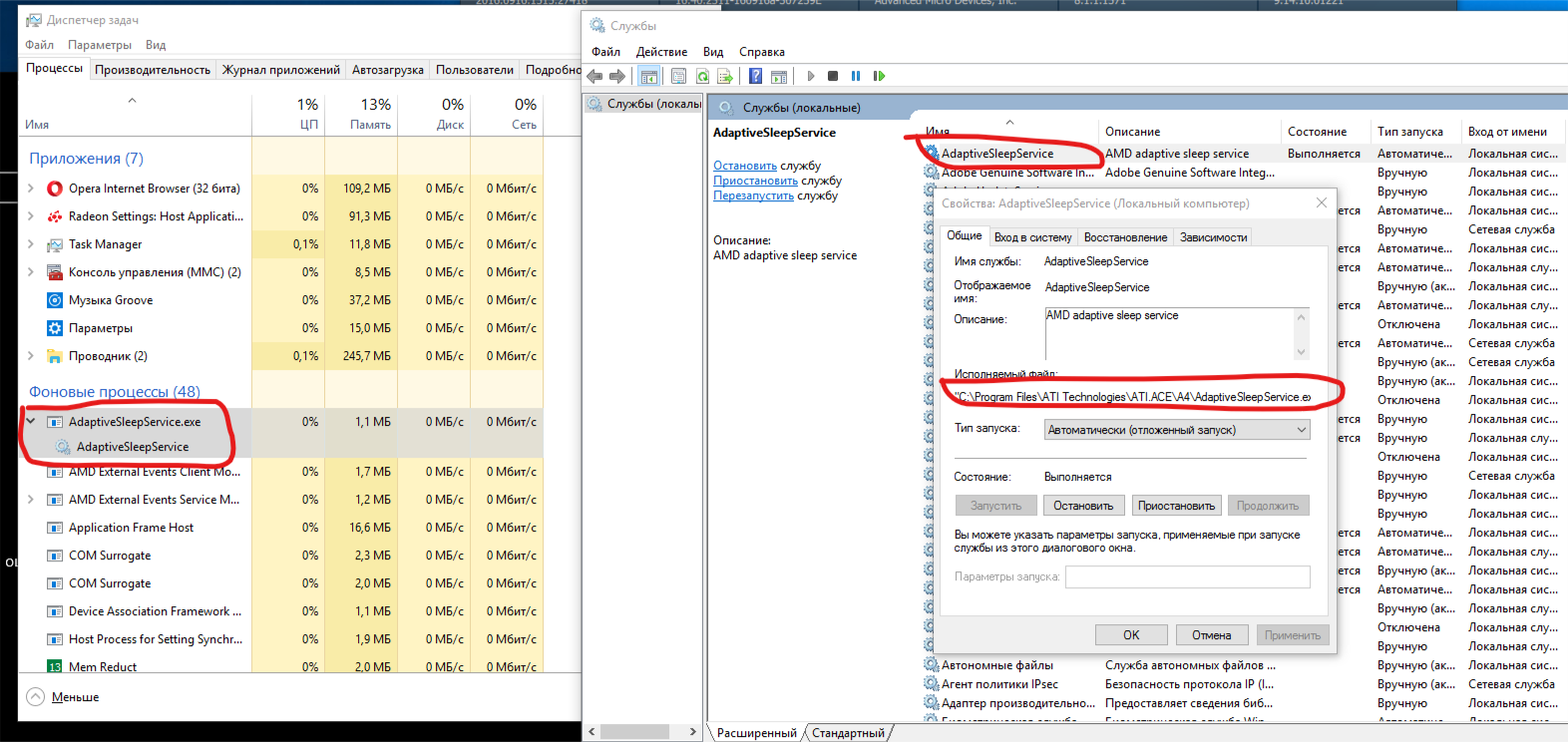The height and width of the screenshot is (742, 1568).
Task: Click the Mem Reduct process icon
Action: pos(55,666)
